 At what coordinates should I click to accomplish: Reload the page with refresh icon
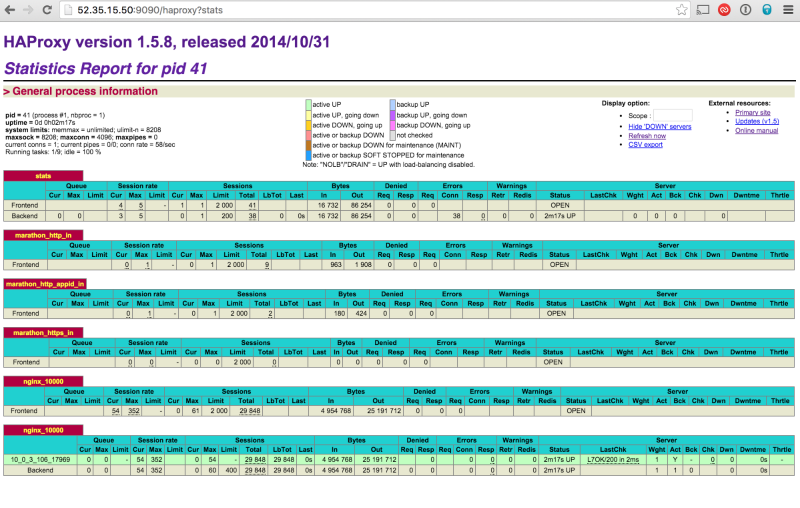(47, 10)
